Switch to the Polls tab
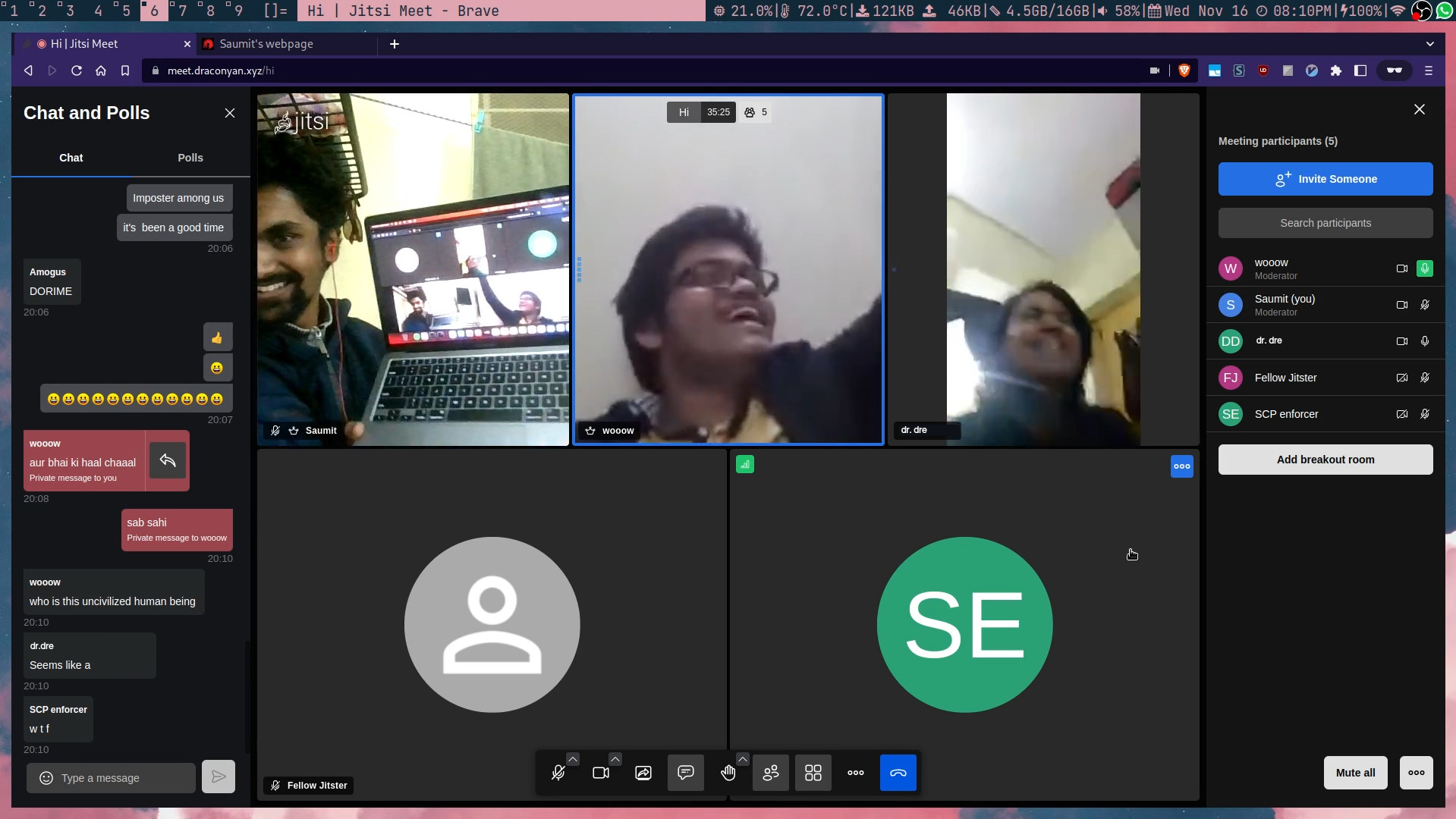 click(190, 158)
